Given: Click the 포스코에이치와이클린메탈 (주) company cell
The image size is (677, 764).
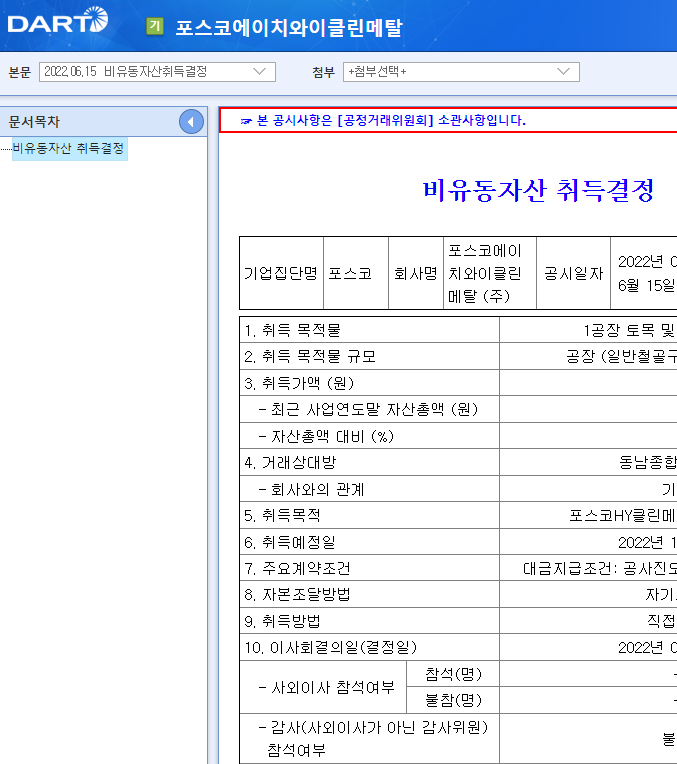Looking at the screenshot, I should pos(490,273).
